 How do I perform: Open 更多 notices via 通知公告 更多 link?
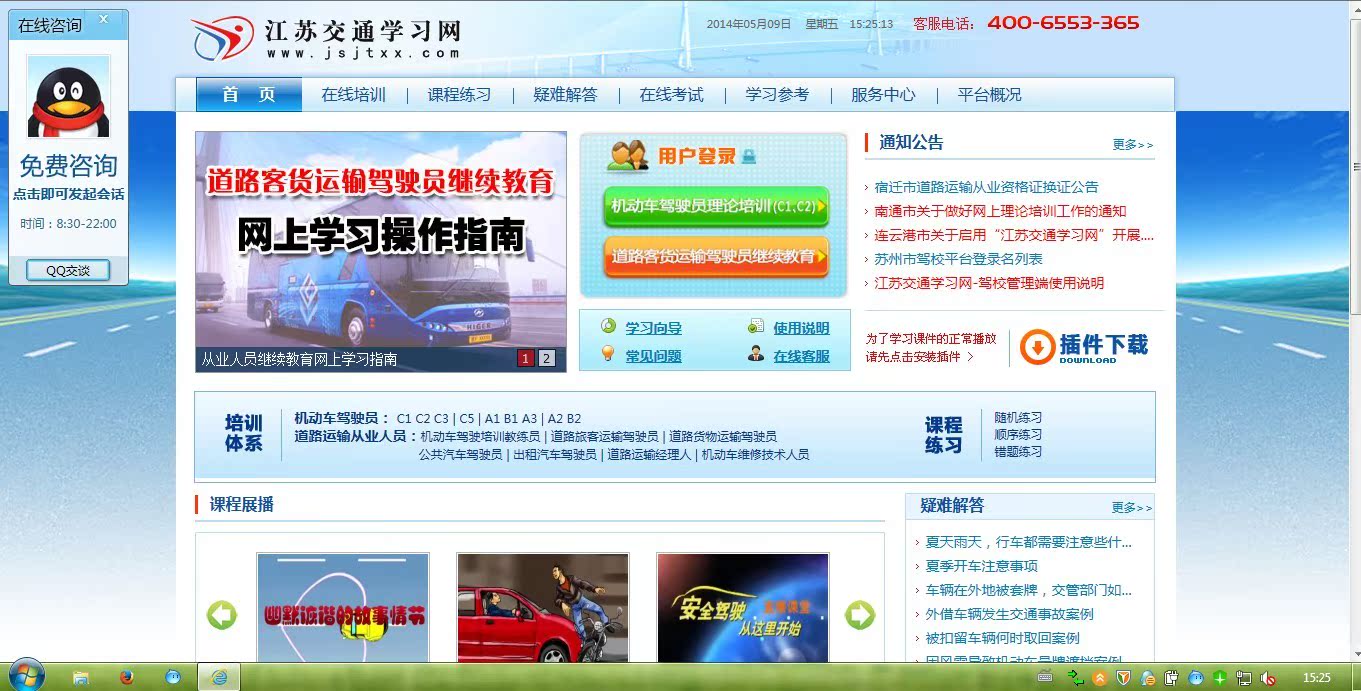click(1131, 144)
